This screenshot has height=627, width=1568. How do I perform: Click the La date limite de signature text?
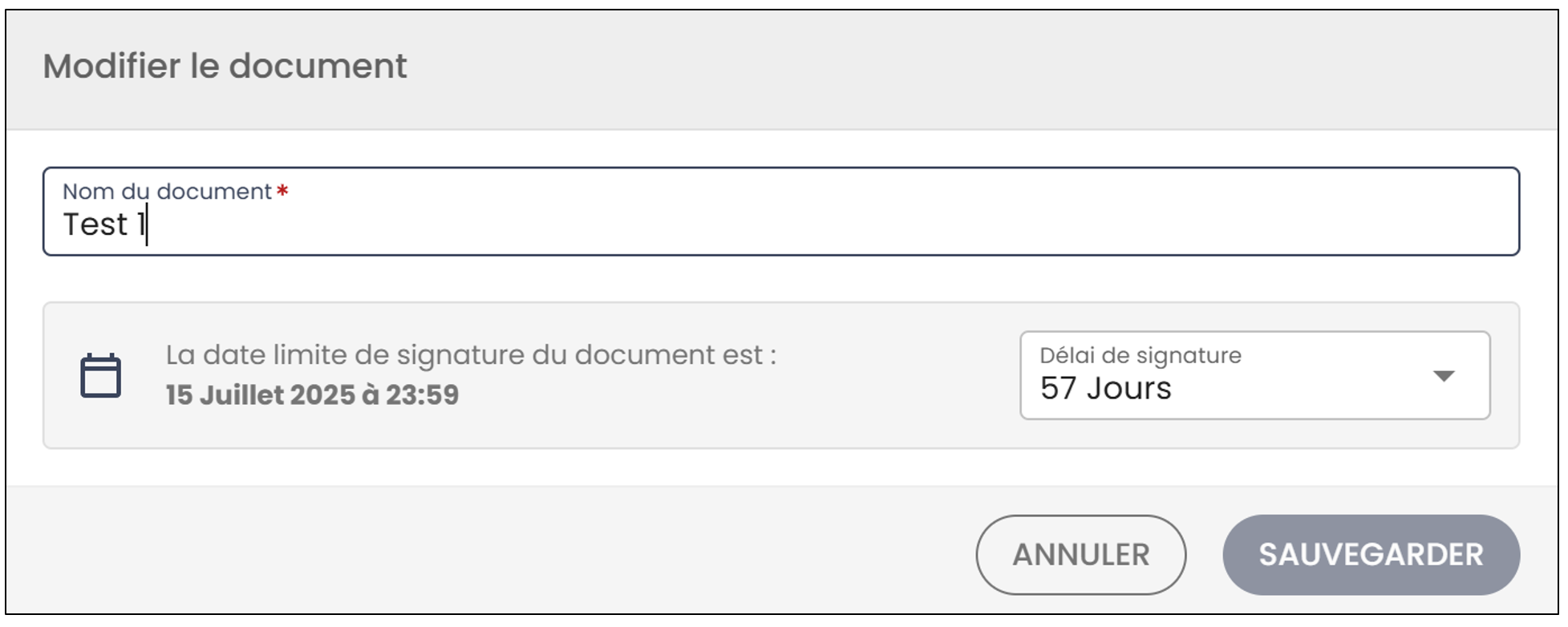tap(471, 355)
